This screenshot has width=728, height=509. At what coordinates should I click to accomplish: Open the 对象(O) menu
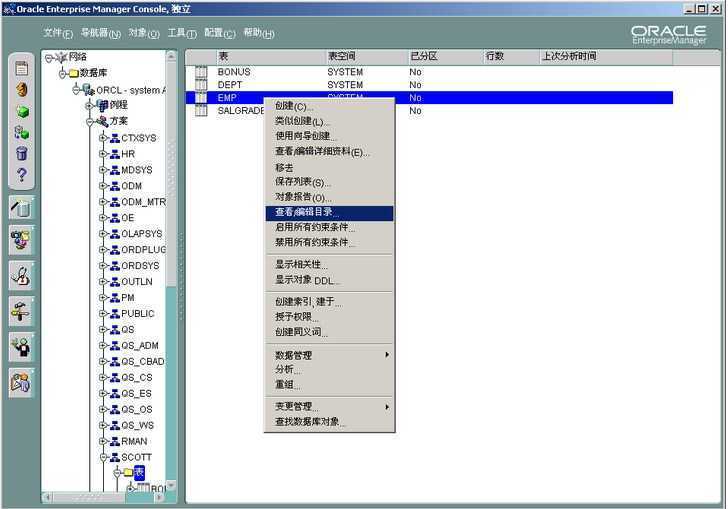pos(144,33)
